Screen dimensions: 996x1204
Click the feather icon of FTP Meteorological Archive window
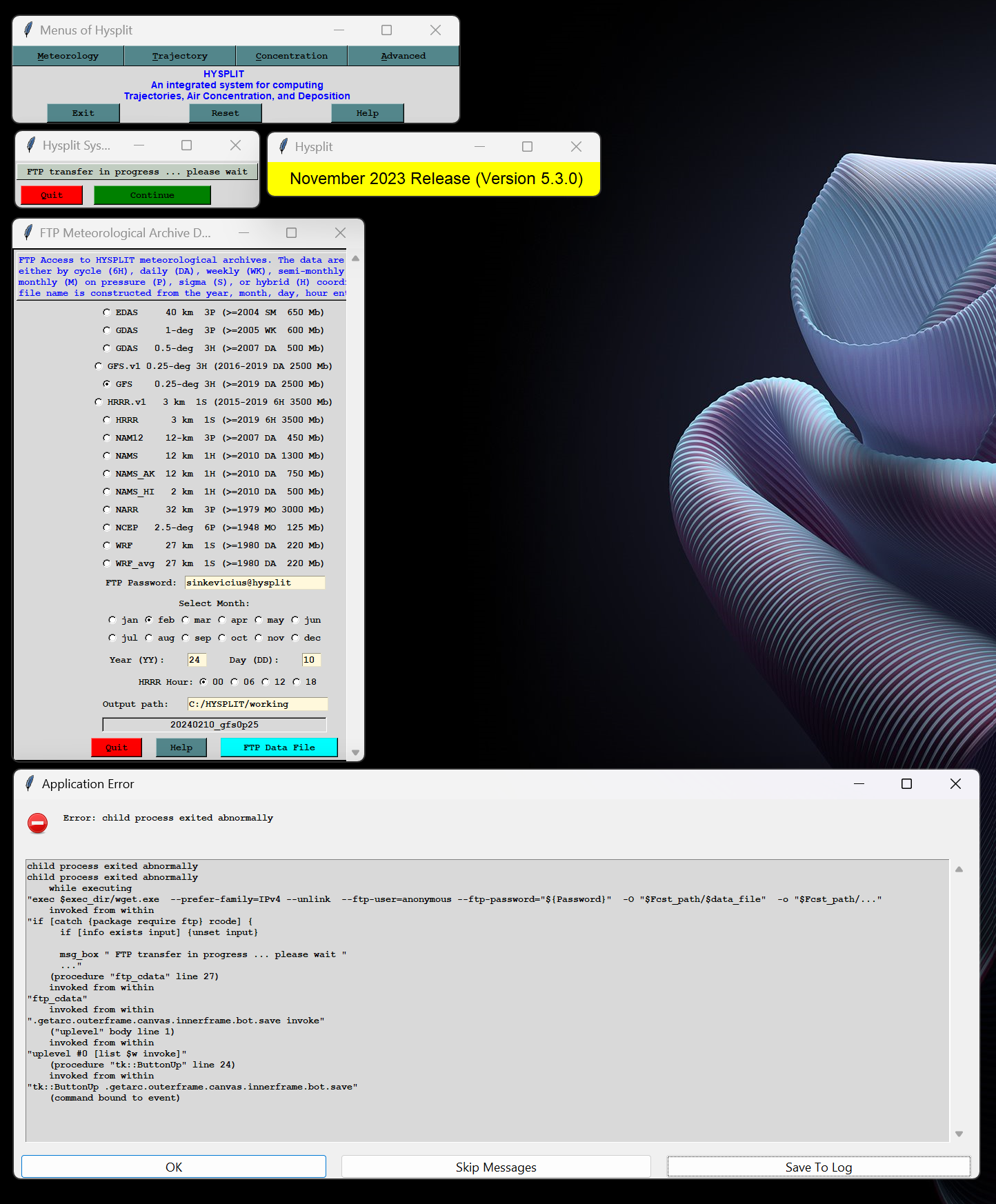click(x=28, y=232)
